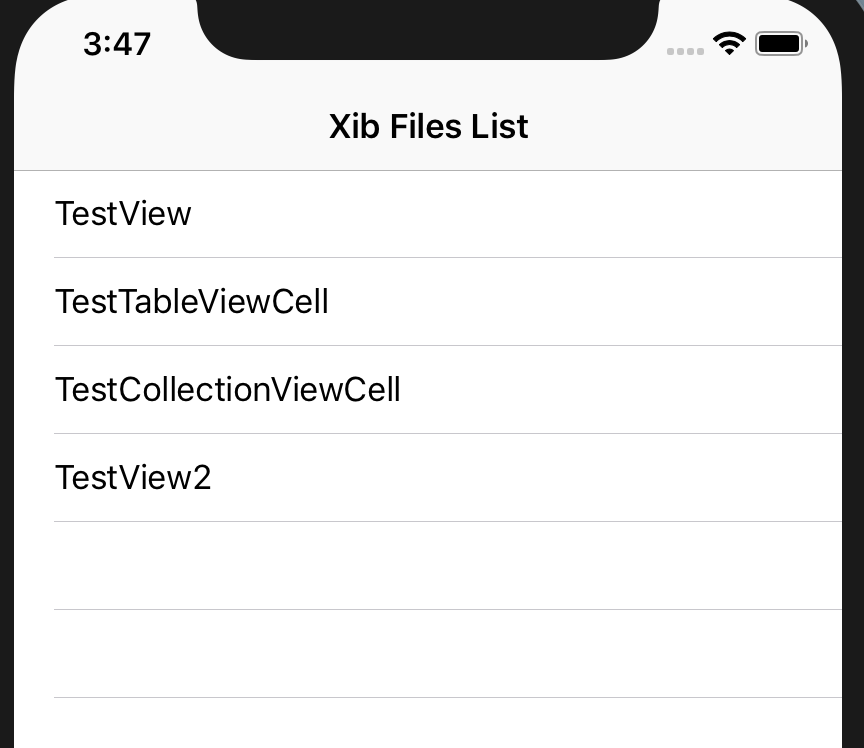
Task: Choose the TestView2 list item
Action: (x=428, y=478)
